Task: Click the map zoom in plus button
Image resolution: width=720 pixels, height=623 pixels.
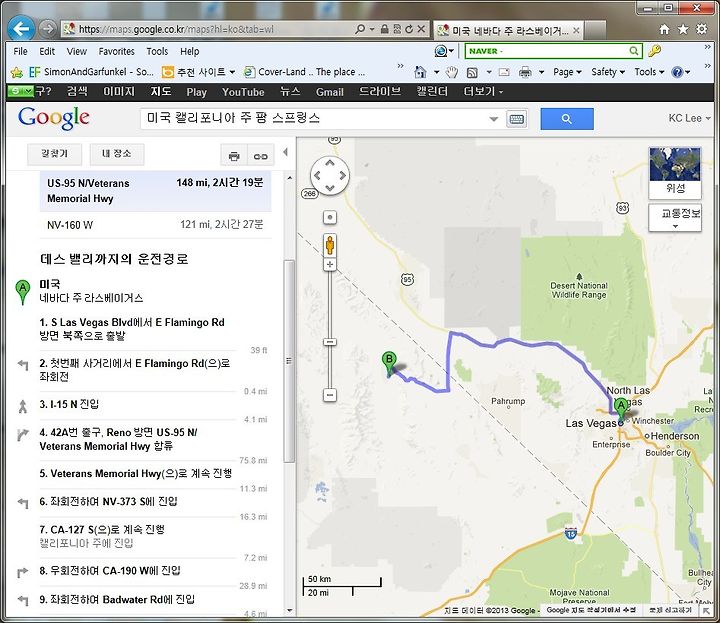Action: 330,264
